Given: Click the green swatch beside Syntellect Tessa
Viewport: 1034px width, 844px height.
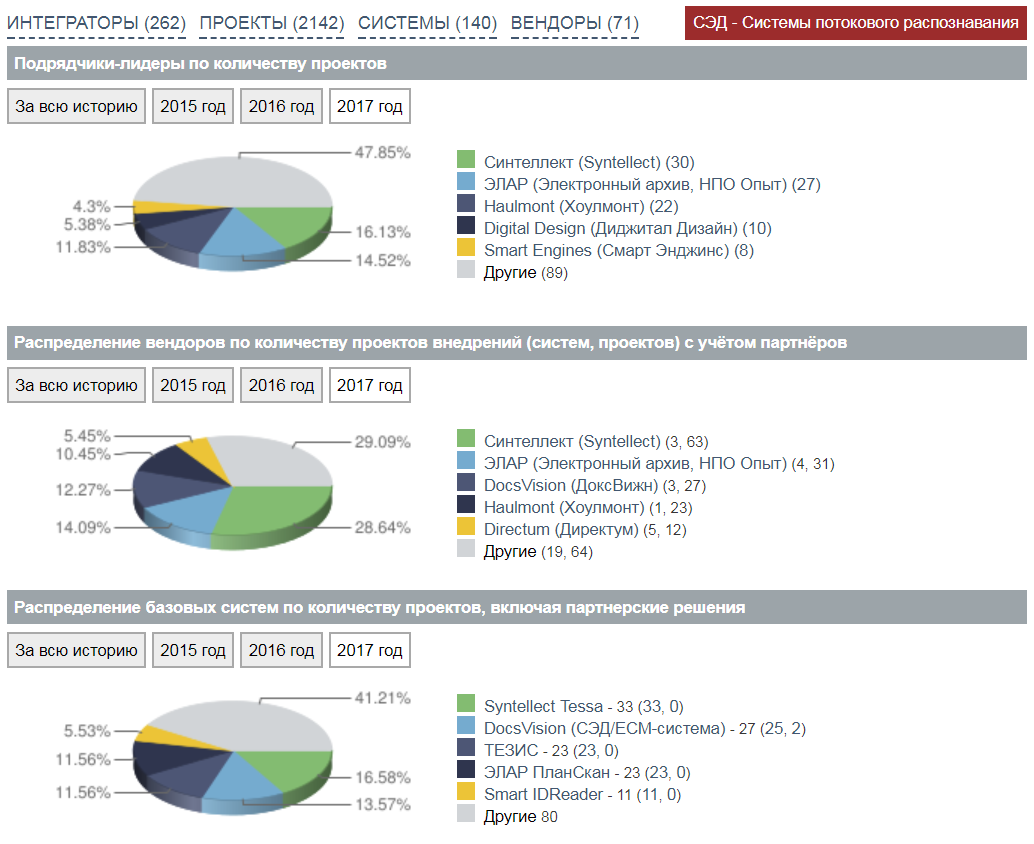Looking at the screenshot, I should click(466, 704).
